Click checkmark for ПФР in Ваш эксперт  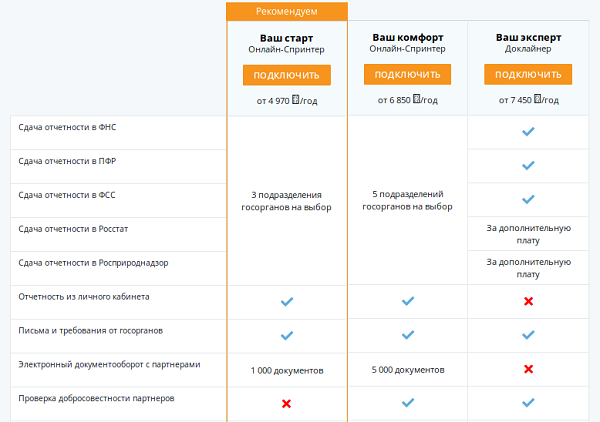tap(528, 165)
